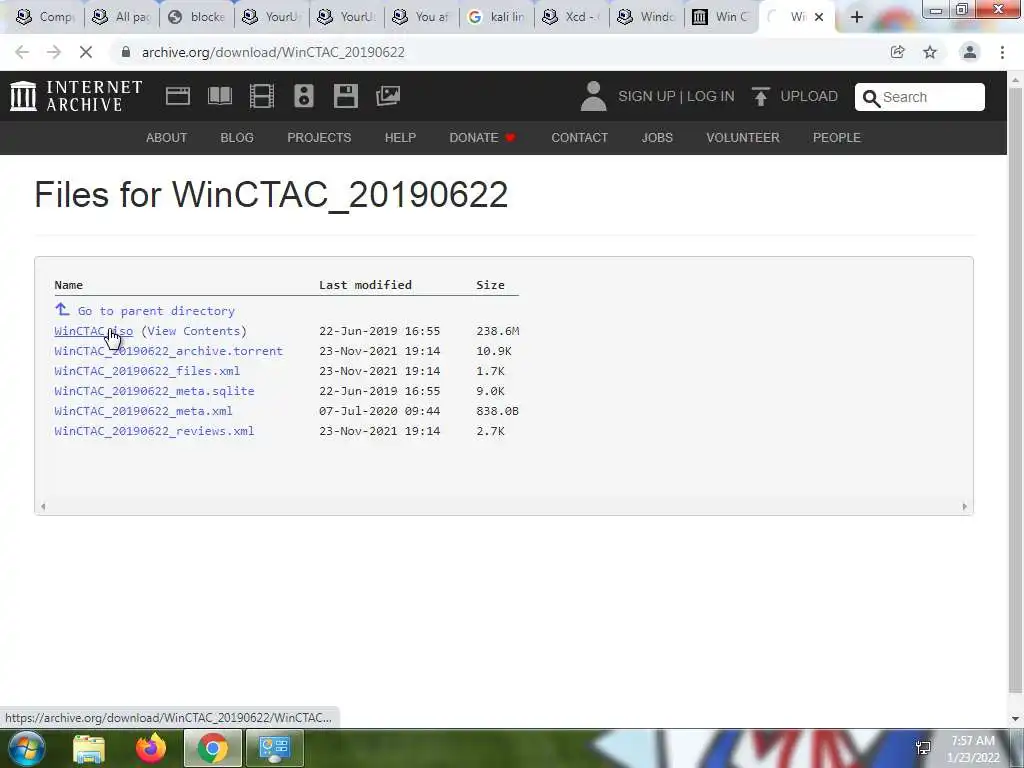This screenshot has width=1024, height=768.
Task: Open the Windows Start button
Action: 26,748
